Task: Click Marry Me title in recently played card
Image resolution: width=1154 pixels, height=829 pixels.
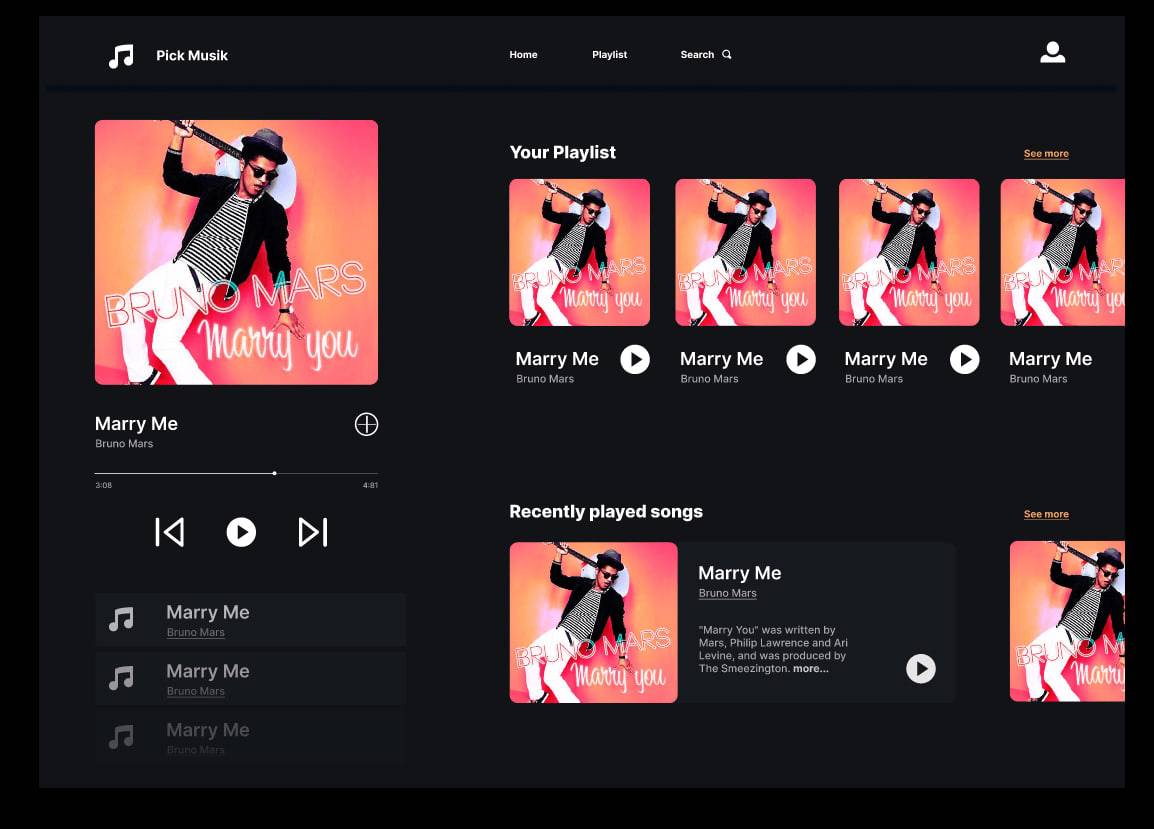Action: click(x=740, y=574)
